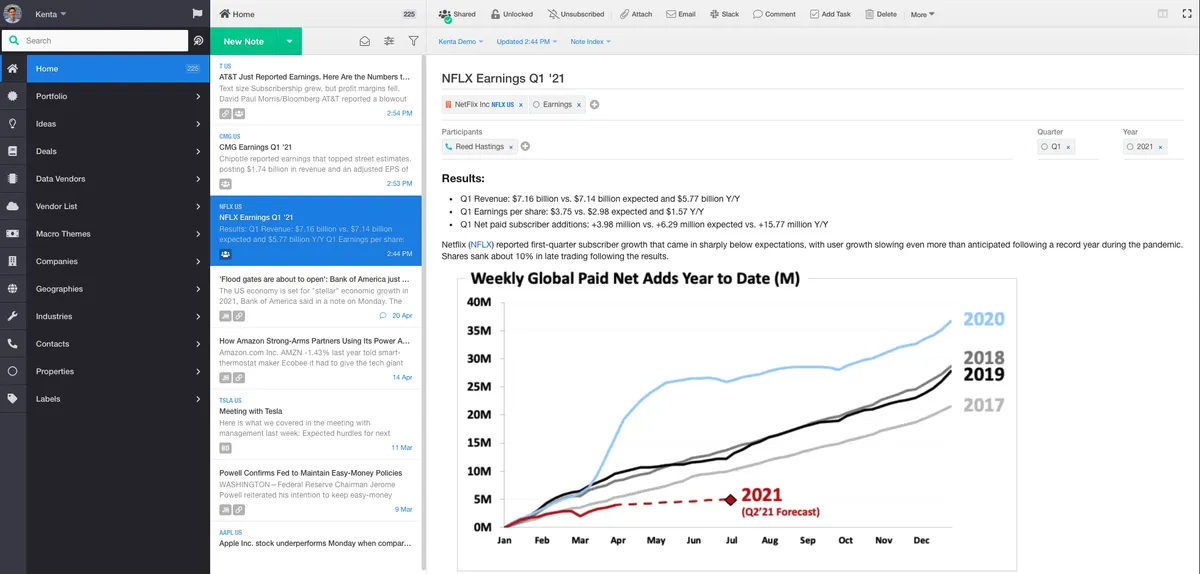
Task: Open the sliders settings icon above notes
Action: 389,41
